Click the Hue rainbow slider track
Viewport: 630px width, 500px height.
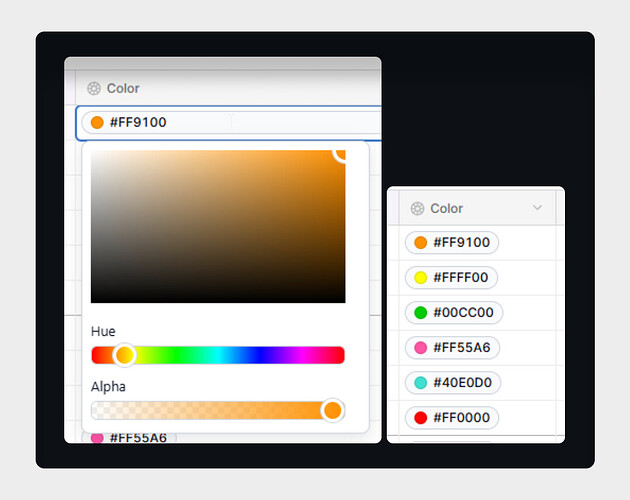[218, 355]
